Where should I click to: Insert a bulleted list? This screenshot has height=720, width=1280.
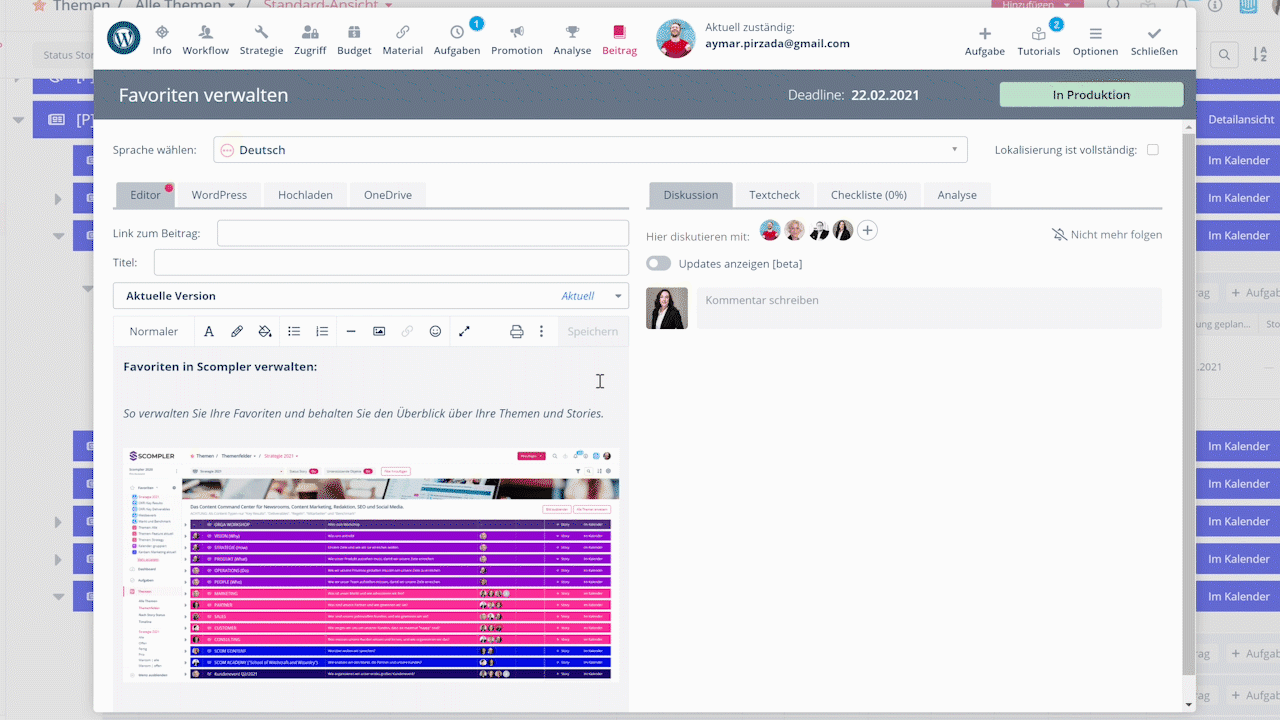[x=294, y=331]
